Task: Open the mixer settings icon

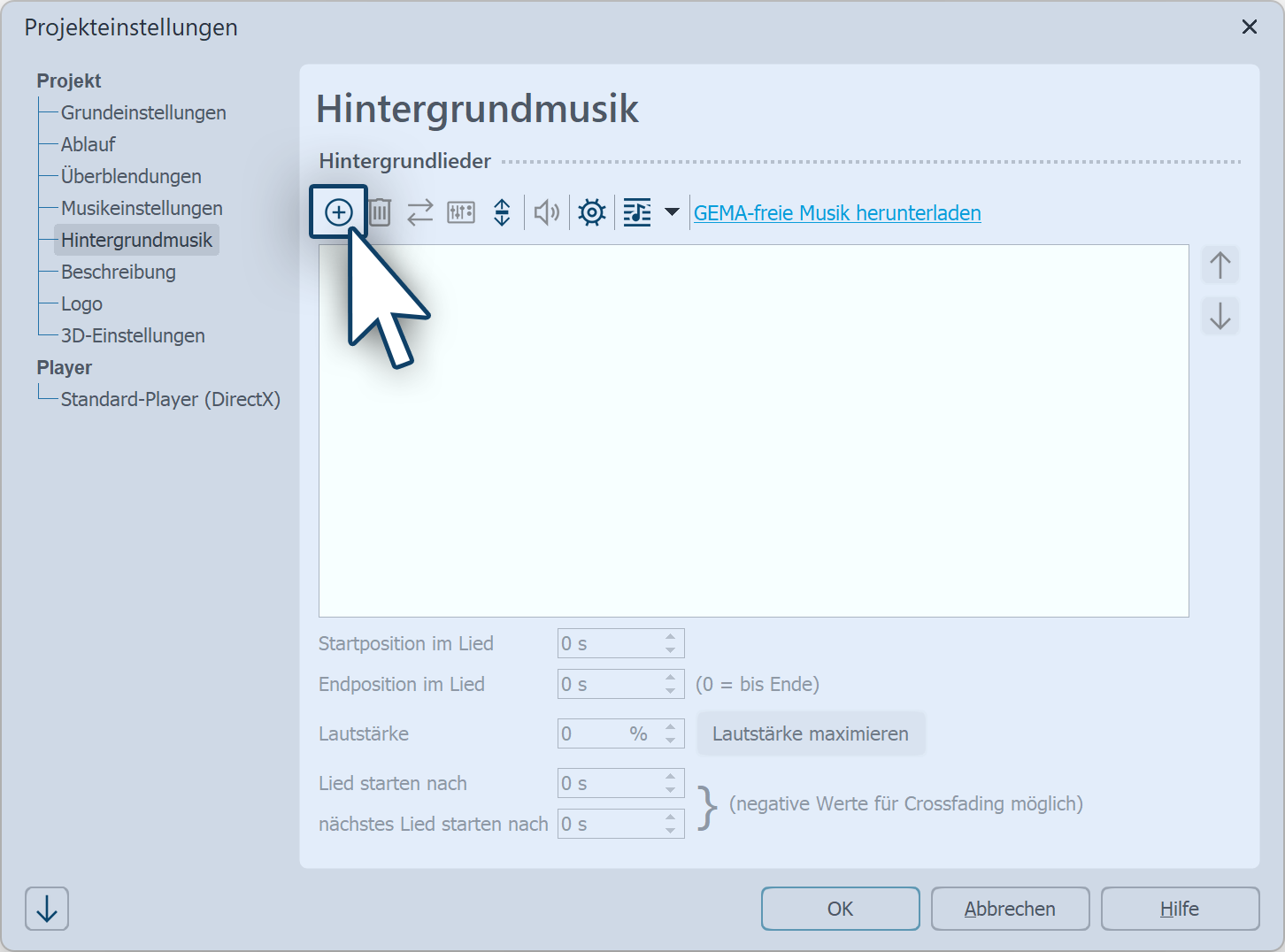Action: [460, 211]
